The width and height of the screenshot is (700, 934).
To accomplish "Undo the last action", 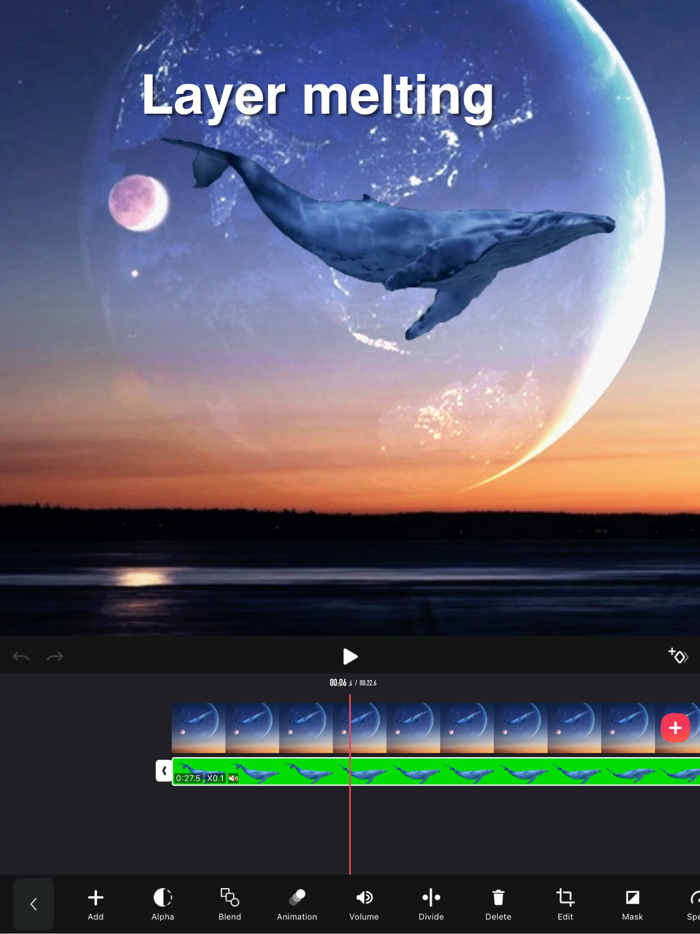I will click(21, 656).
